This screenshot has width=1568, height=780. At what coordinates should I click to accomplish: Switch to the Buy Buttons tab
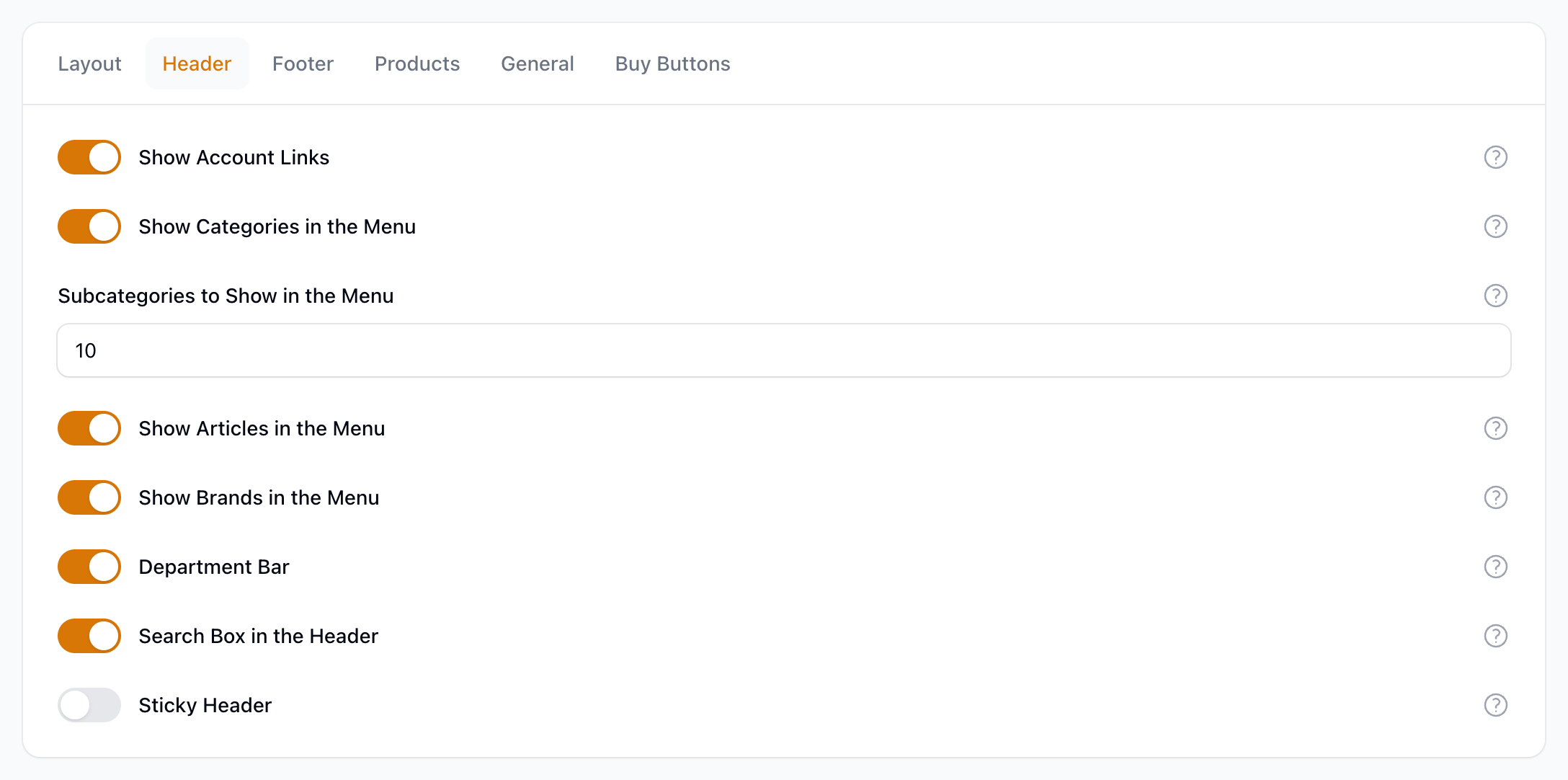(672, 63)
